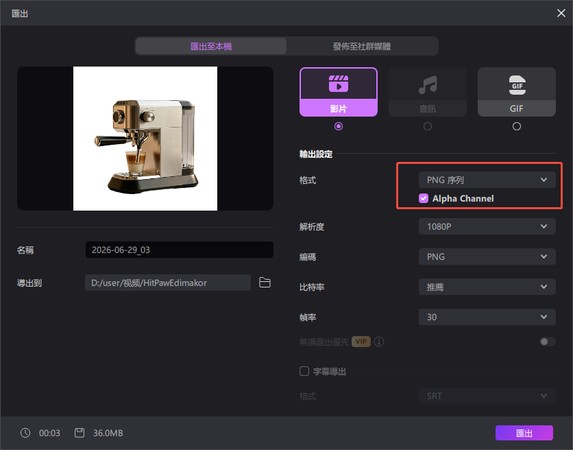Click the clock duration icon in footer
This screenshot has height=450, width=573.
pyautogui.click(x=25, y=433)
